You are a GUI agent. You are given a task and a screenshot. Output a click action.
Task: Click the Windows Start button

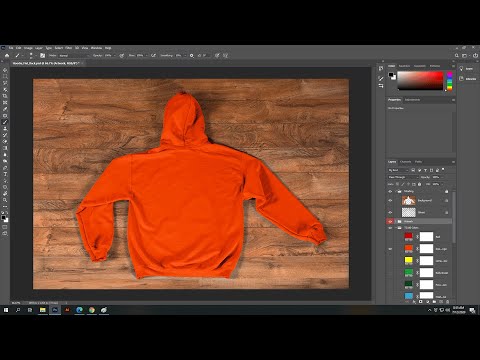click(6, 310)
